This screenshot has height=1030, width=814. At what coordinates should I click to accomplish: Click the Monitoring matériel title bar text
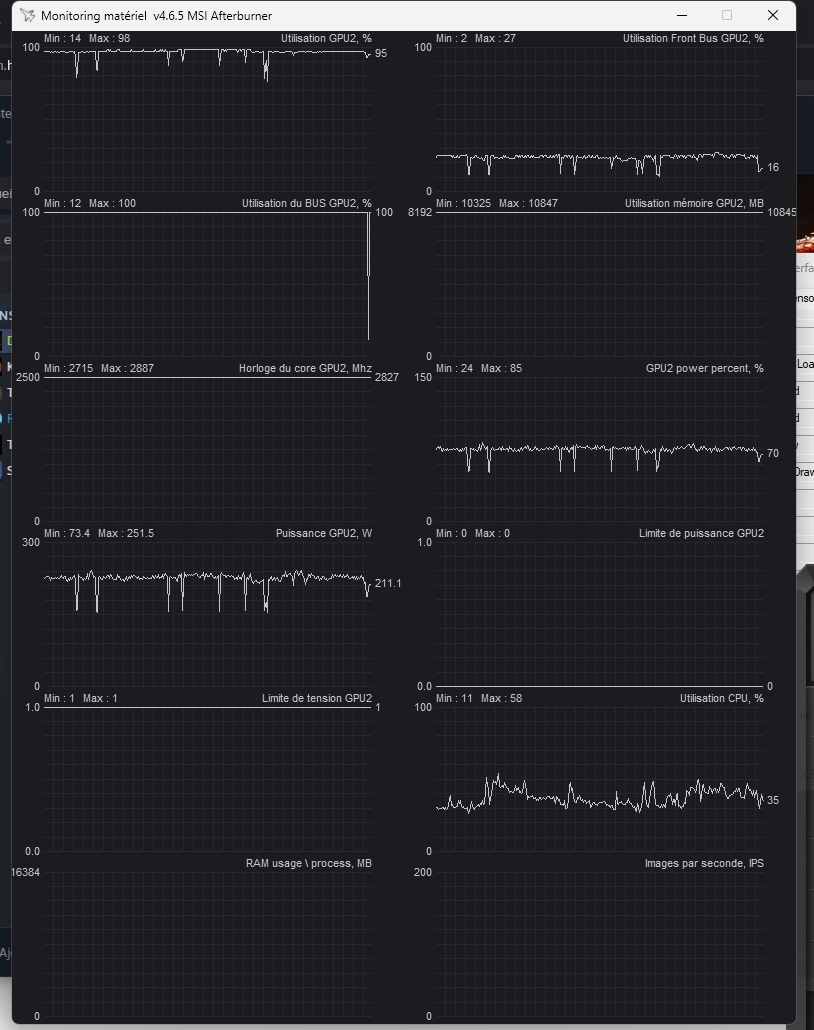pyautogui.click(x=156, y=16)
